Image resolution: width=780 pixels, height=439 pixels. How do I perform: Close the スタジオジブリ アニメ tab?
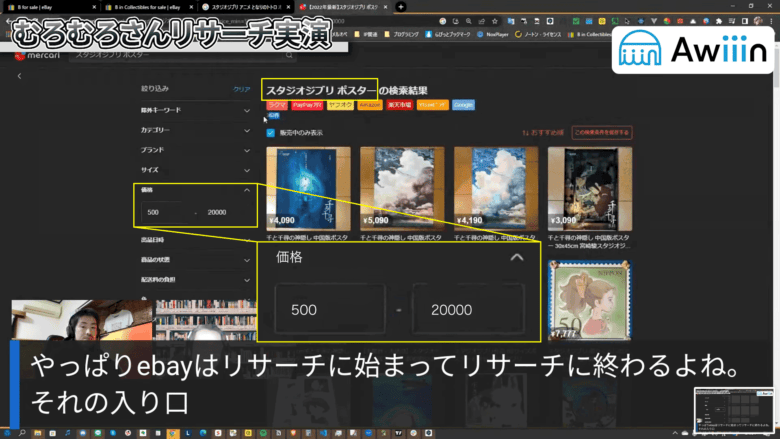pyautogui.click(x=288, y=7)
